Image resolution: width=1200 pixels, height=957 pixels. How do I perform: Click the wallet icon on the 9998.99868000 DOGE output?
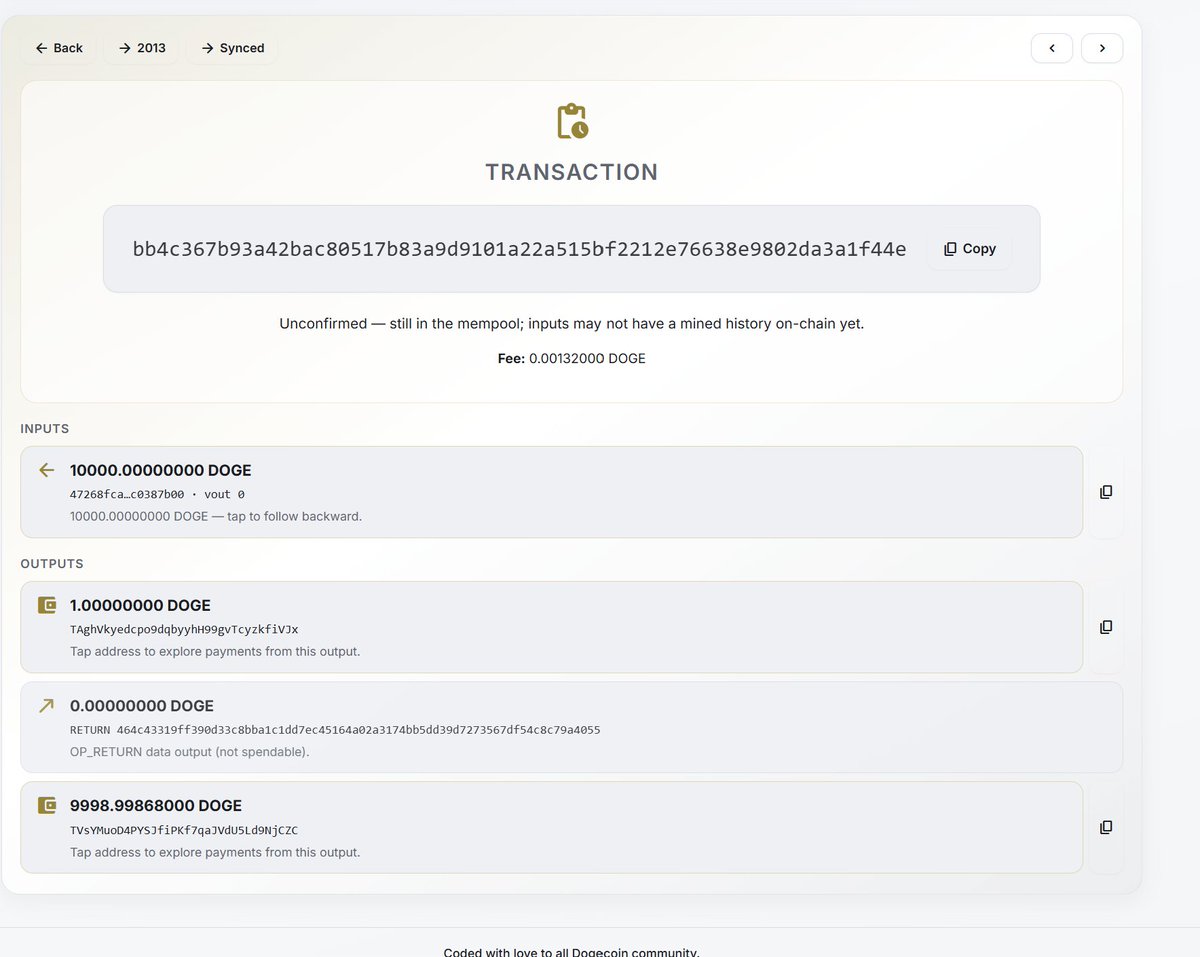point(46,805)
